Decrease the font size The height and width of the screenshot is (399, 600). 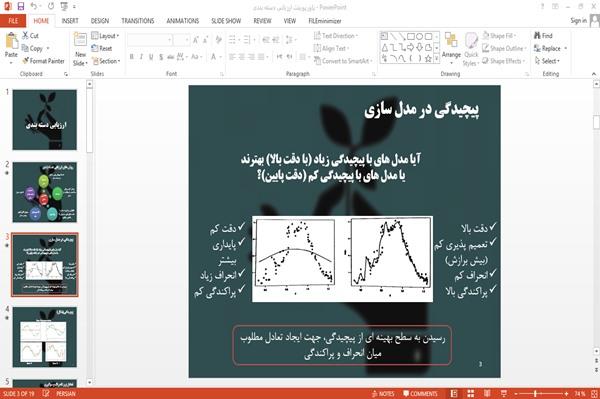coord(206,39)
